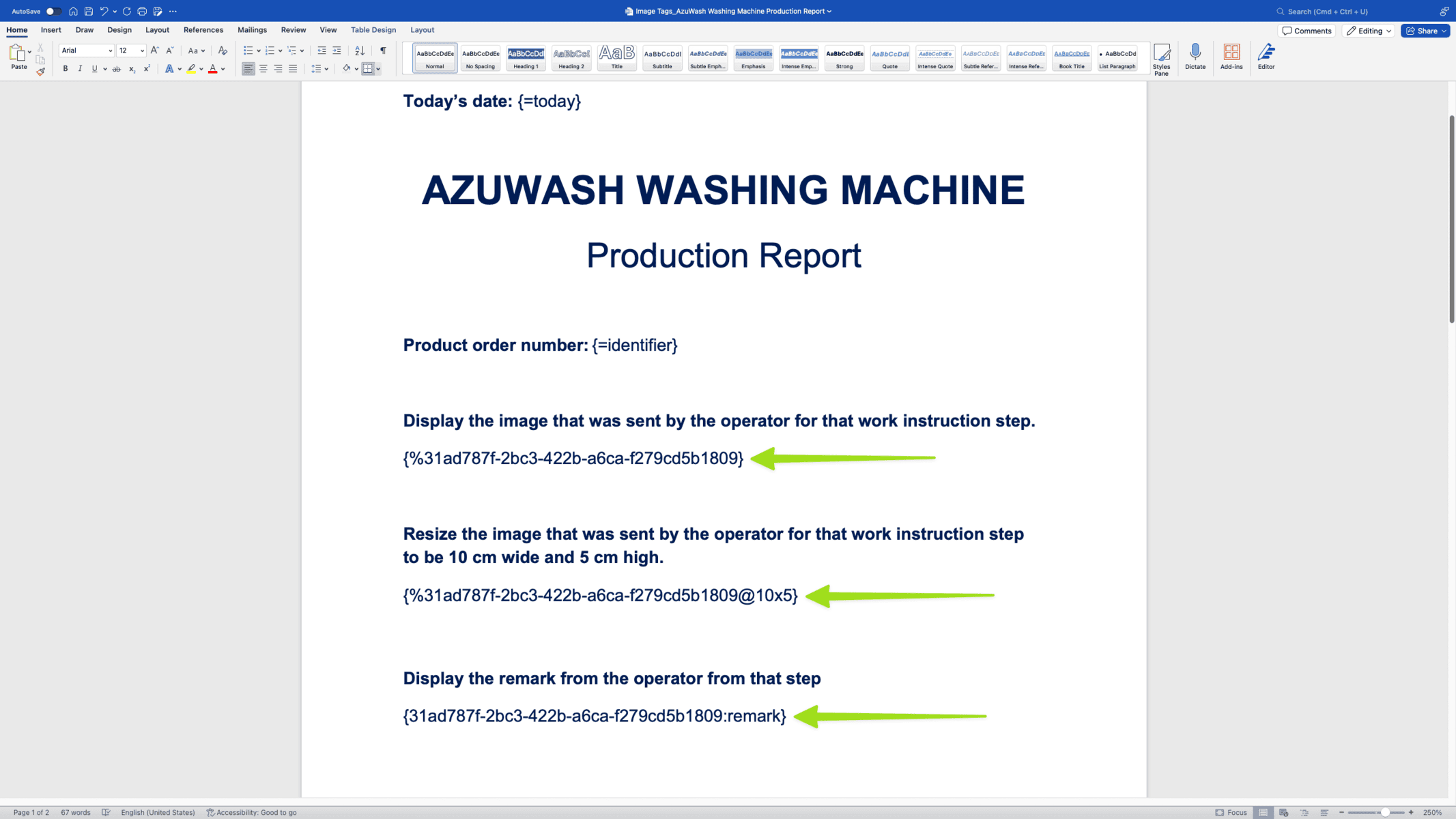
Task: Show paragraph marks with Pilcrow icon
Action: (382, 50)
